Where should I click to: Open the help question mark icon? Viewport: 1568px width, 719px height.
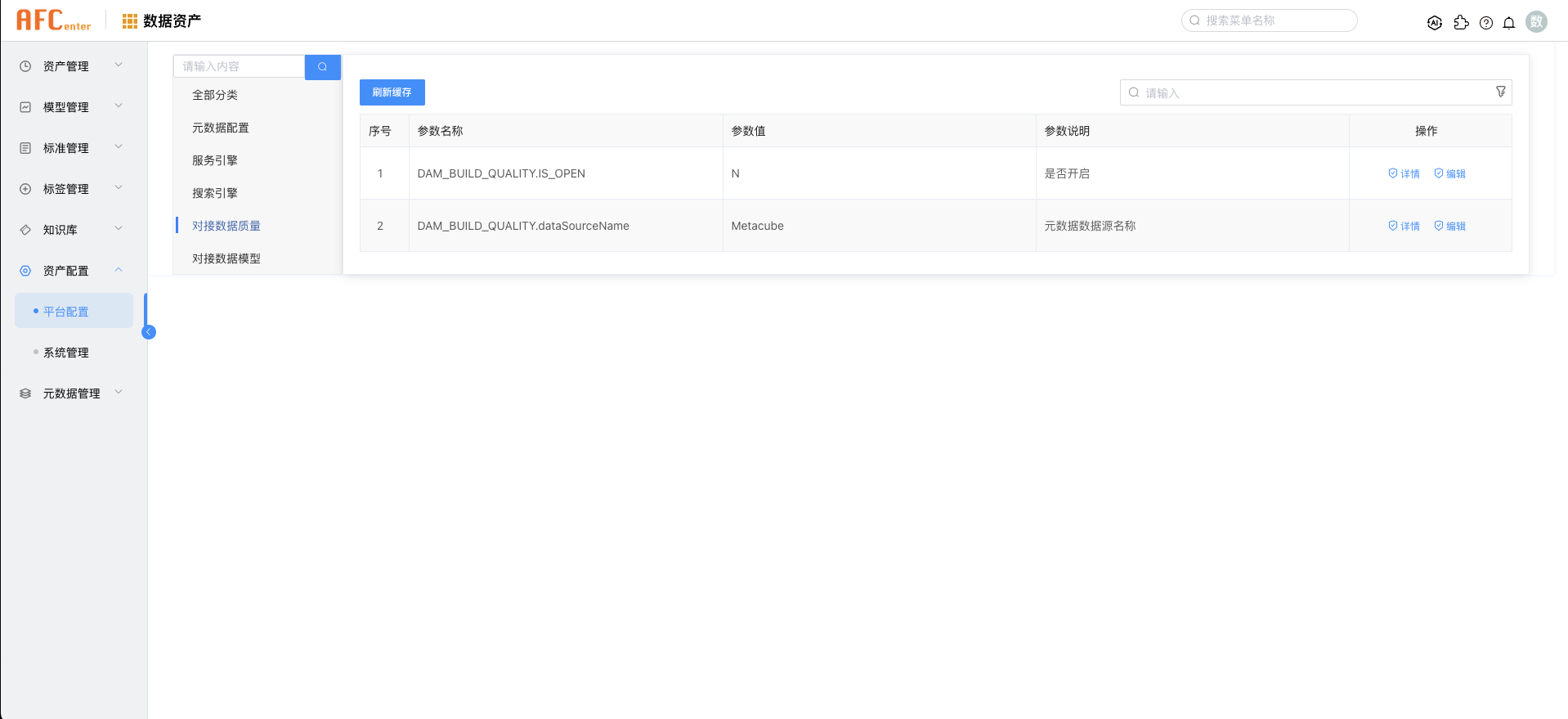pos(1486,23)
